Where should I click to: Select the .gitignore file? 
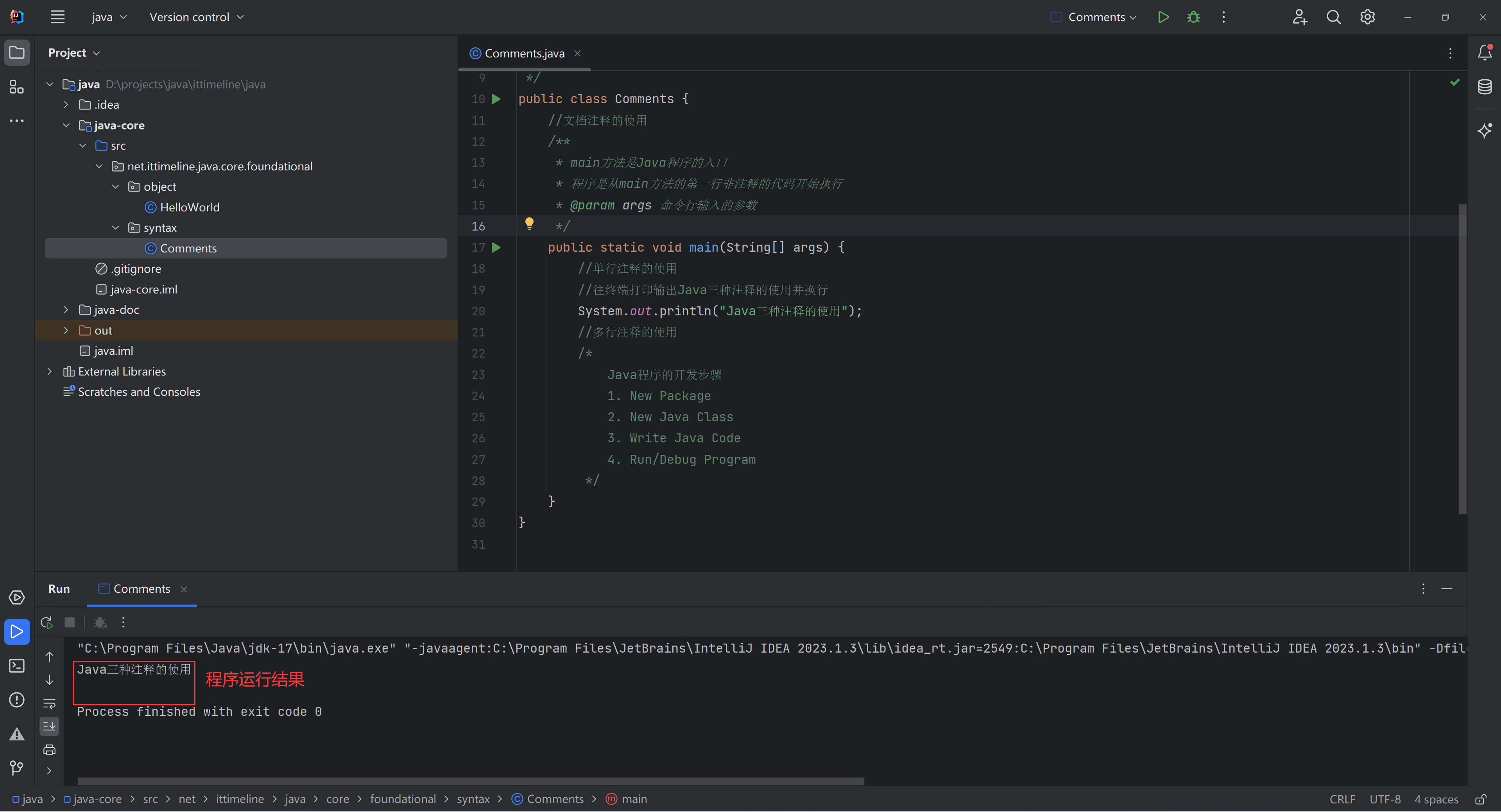click(129, 269)
